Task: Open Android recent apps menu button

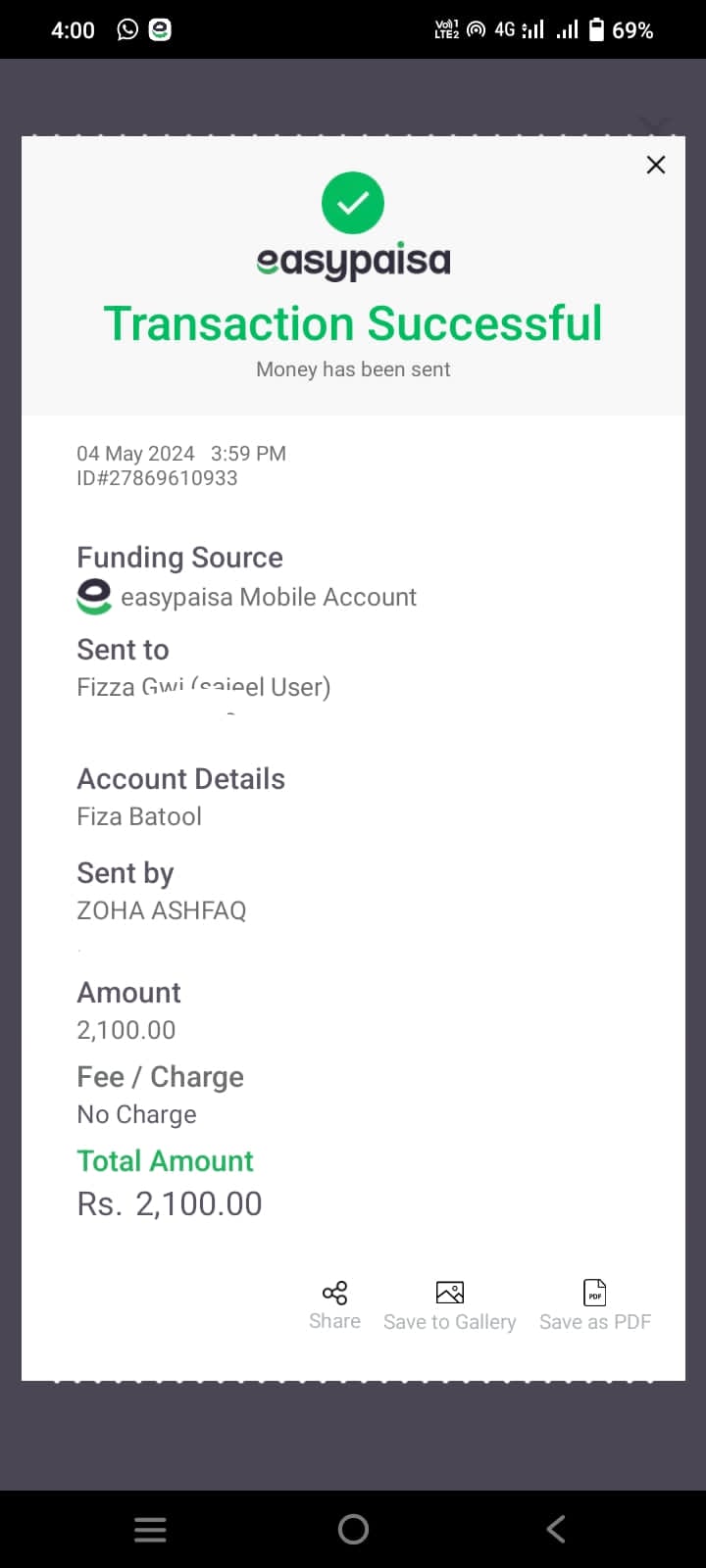Action: [150, 1530]
